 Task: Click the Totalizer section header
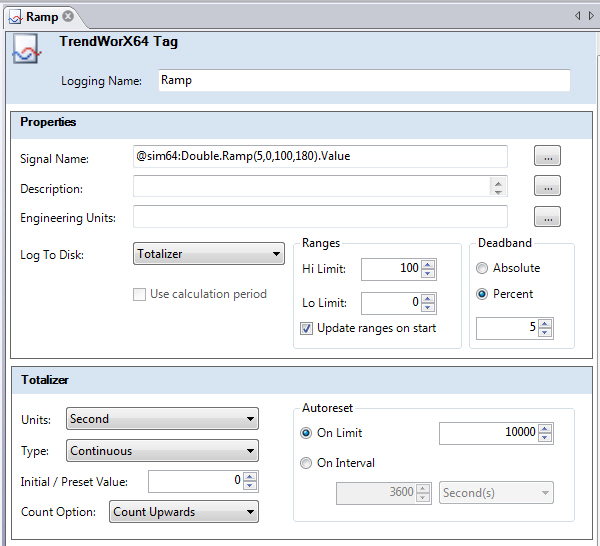coord(302,381)
